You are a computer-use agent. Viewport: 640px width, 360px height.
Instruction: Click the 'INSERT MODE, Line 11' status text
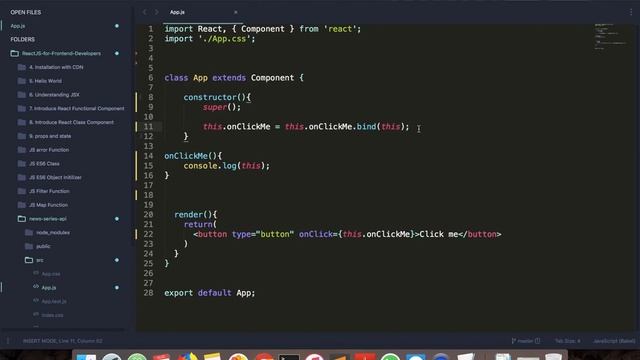(x=63, y=341)
